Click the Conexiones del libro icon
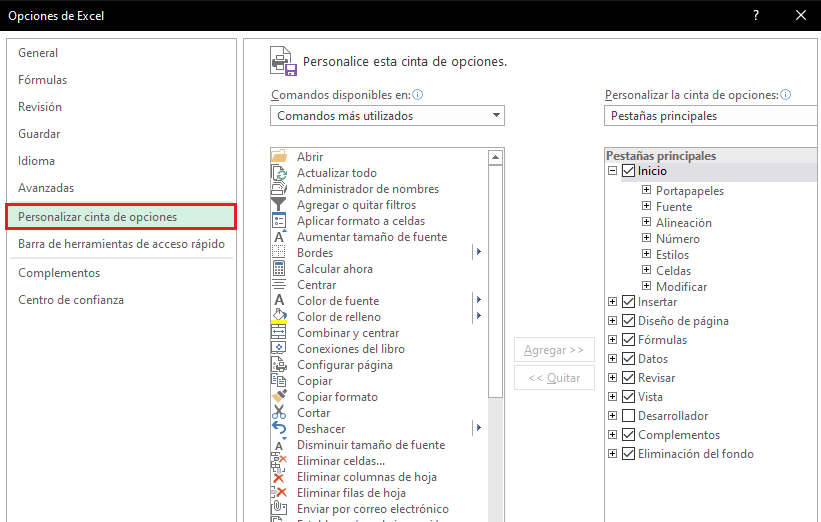Screen dimensions: 821x522 pos(279,349)
